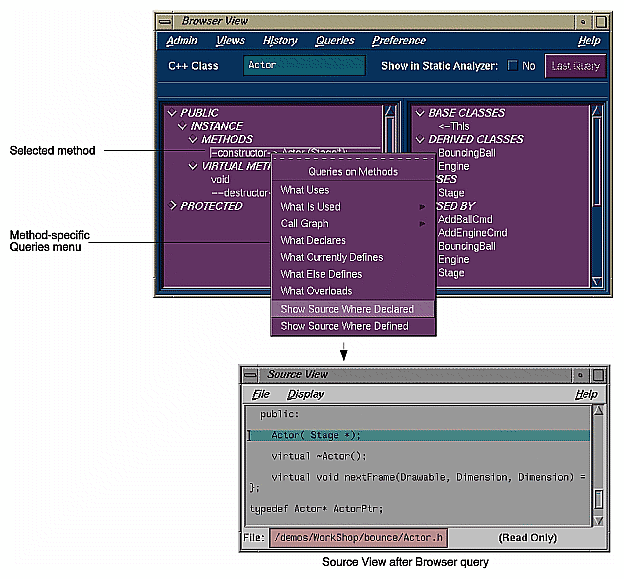Select Show Source Where Declared

click(347, 309)
